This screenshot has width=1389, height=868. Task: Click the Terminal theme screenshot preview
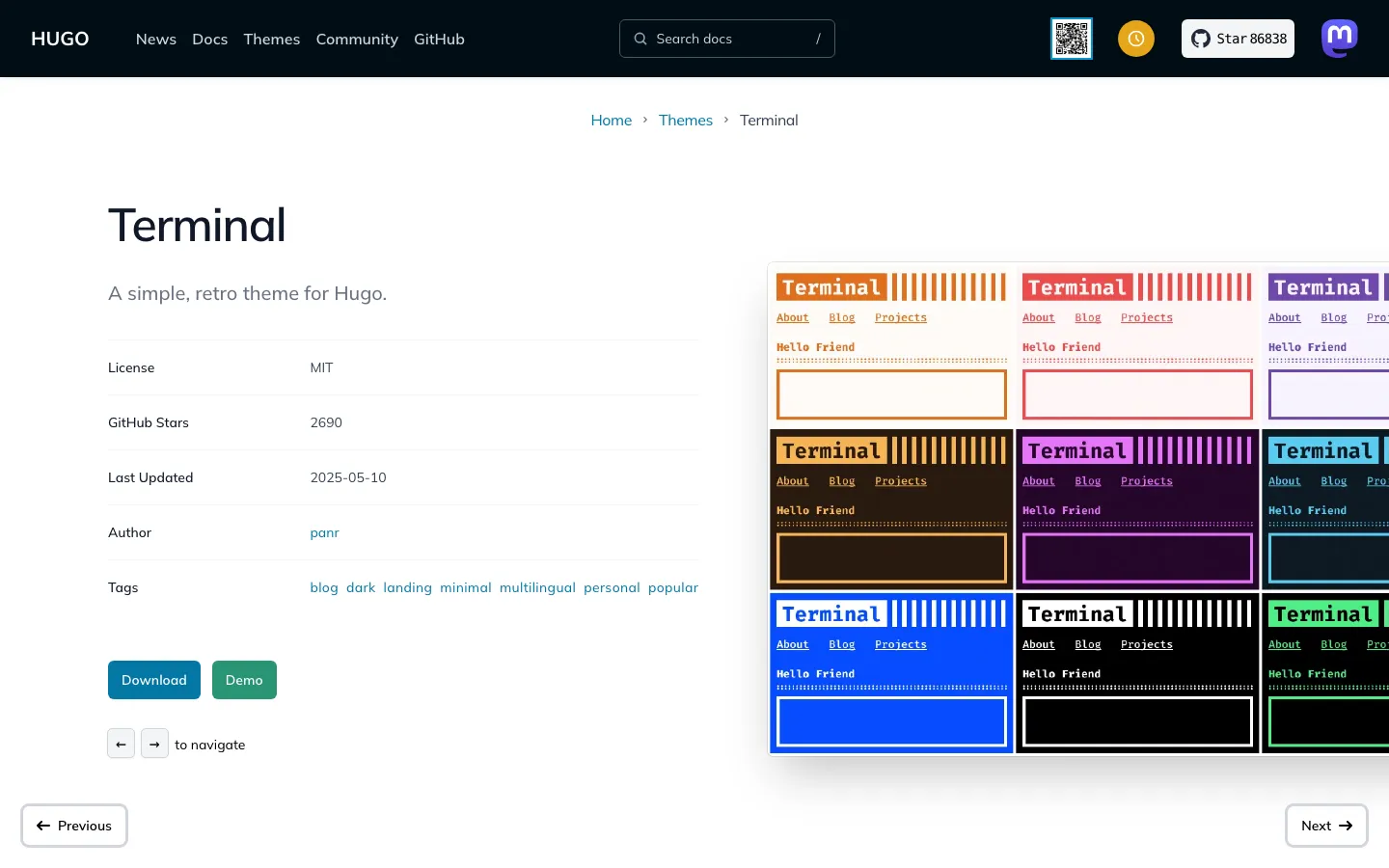[1078, 508]
